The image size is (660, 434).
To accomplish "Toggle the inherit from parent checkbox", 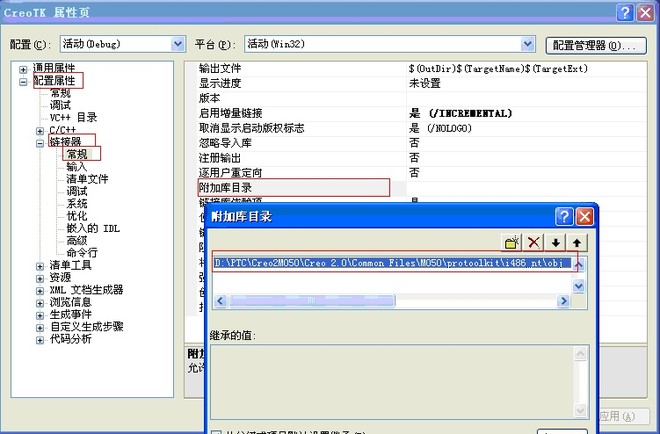I will pos(216,431).
